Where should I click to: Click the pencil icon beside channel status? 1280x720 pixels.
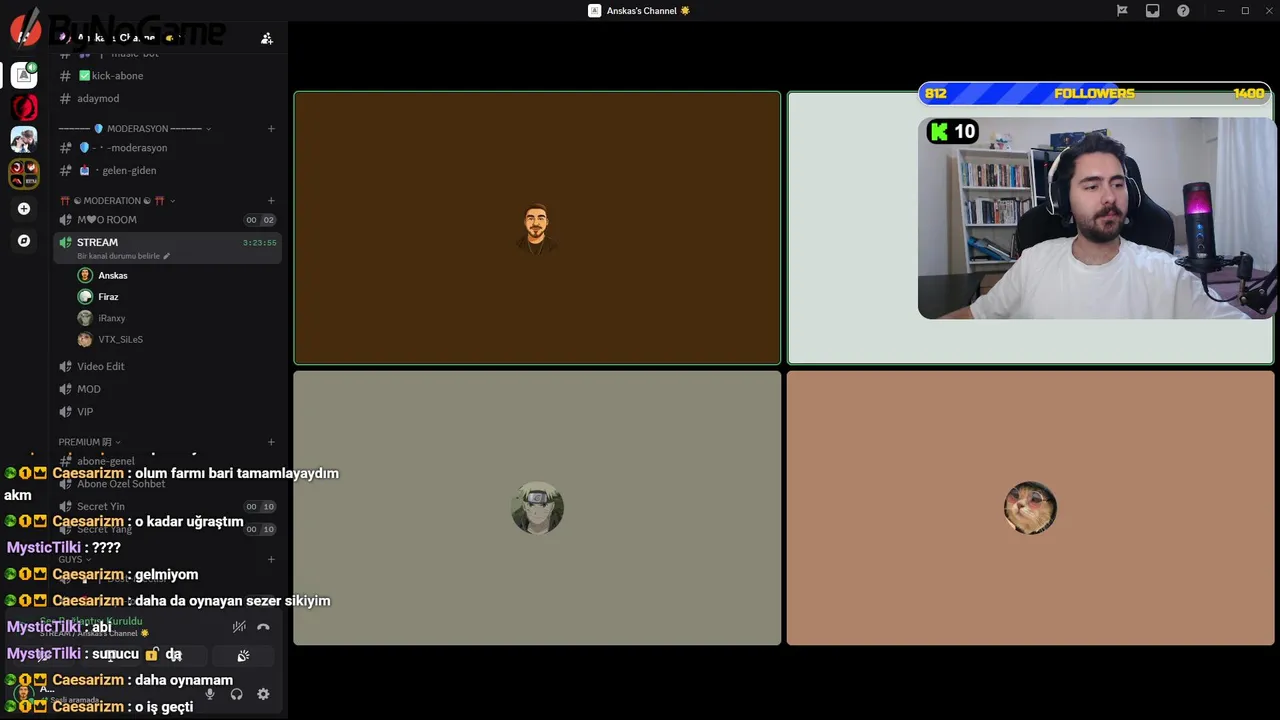(167, 256)
